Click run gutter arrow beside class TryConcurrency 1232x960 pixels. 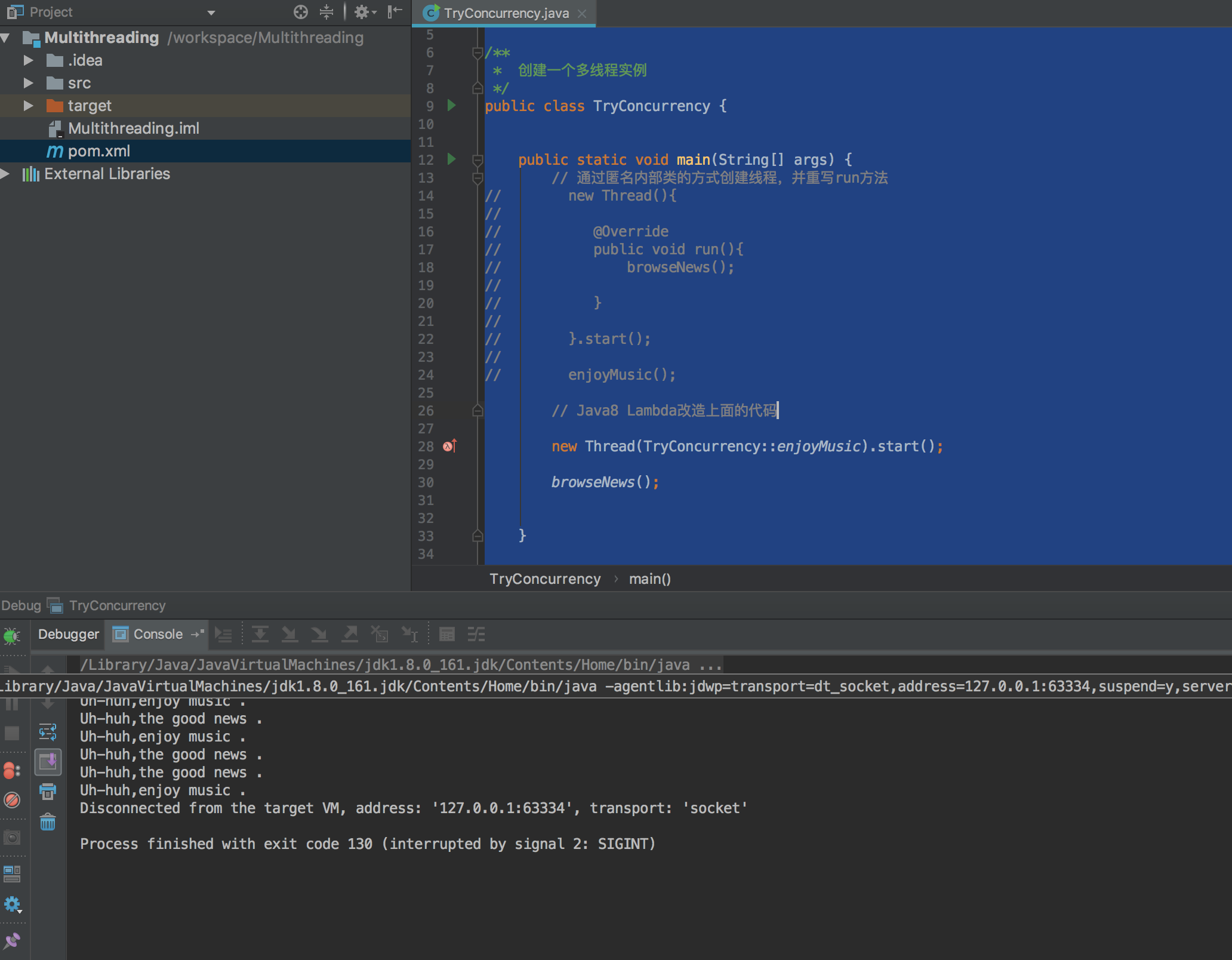point(452,106)
